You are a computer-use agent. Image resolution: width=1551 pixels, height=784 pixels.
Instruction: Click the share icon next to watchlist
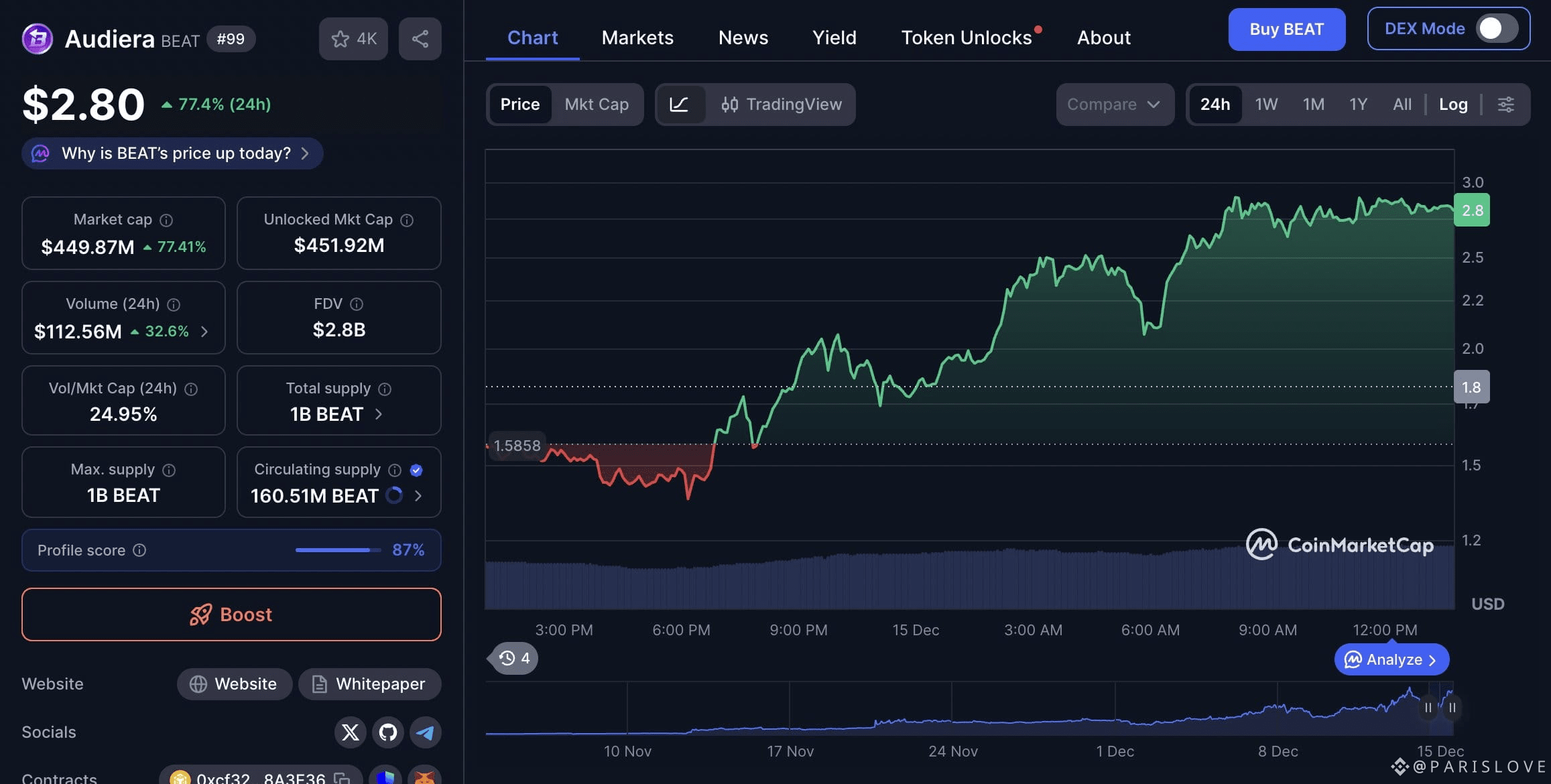pos(420,39)
